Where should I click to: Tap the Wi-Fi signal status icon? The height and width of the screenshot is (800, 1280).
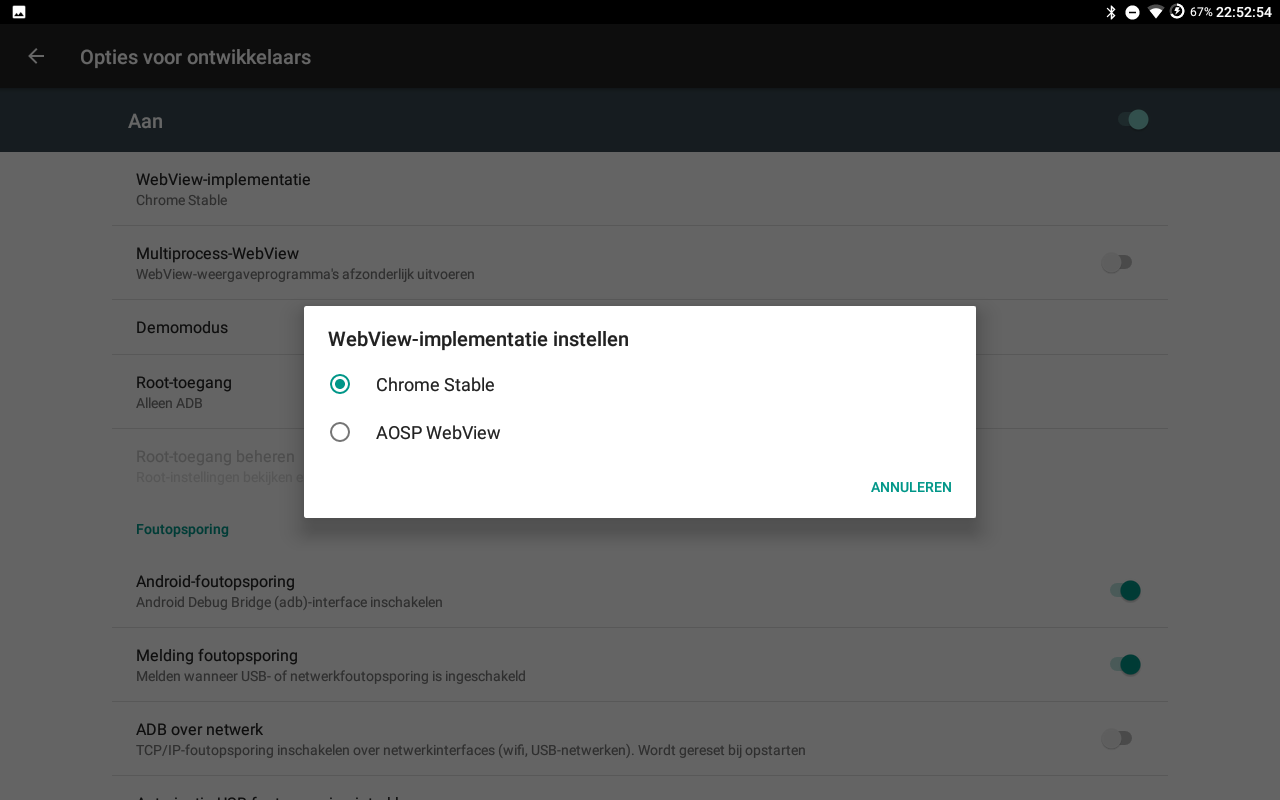pyautogui.click(x=1156, y=12)
